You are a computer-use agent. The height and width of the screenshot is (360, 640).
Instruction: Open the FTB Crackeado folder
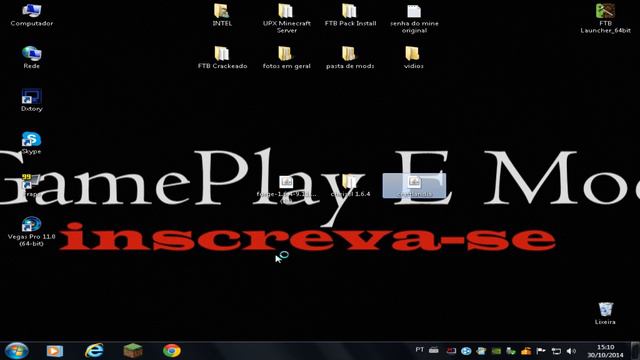[x=222, y=58]
